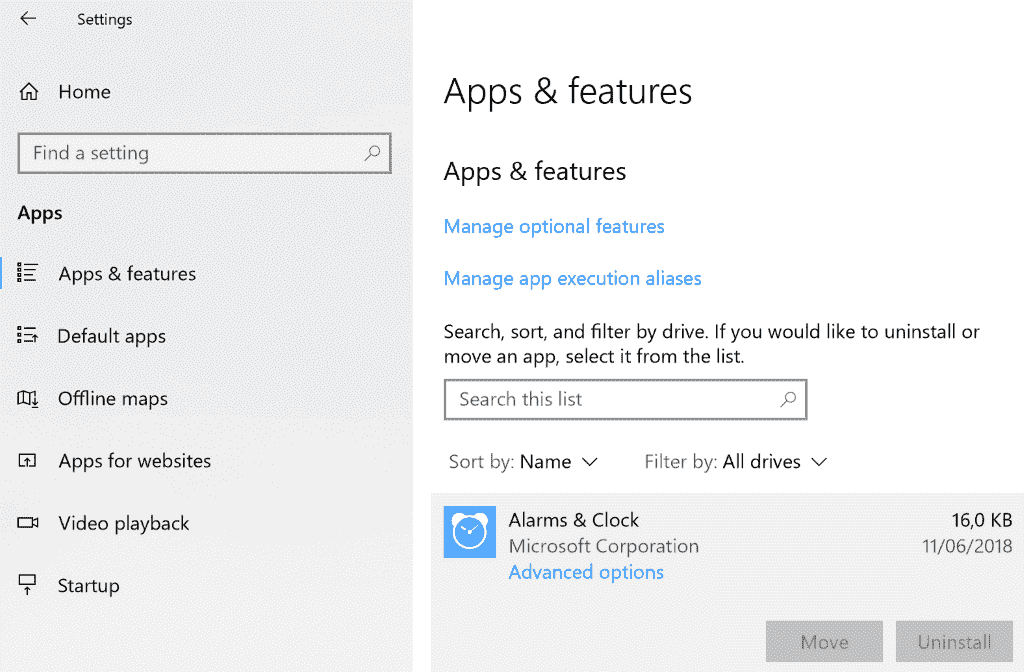The height and width of the screenshot is (672, 1024).
Task: Click the Settings window title
Action: point(104,20)
